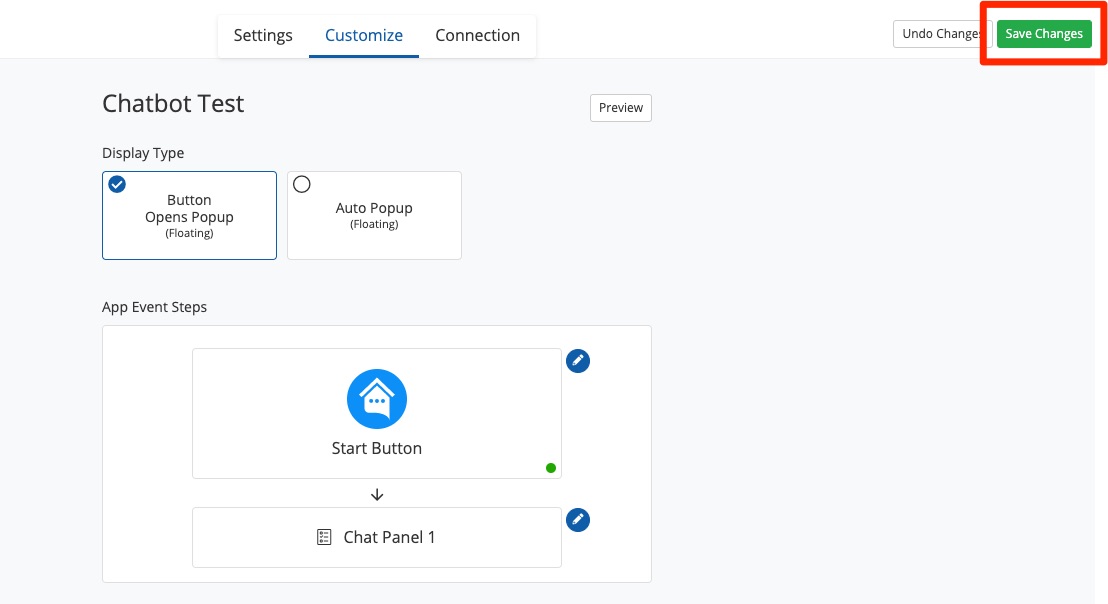Select the Auto Popup radio circle
This screenshot has height=604, width=1108.
click(302, 184)
